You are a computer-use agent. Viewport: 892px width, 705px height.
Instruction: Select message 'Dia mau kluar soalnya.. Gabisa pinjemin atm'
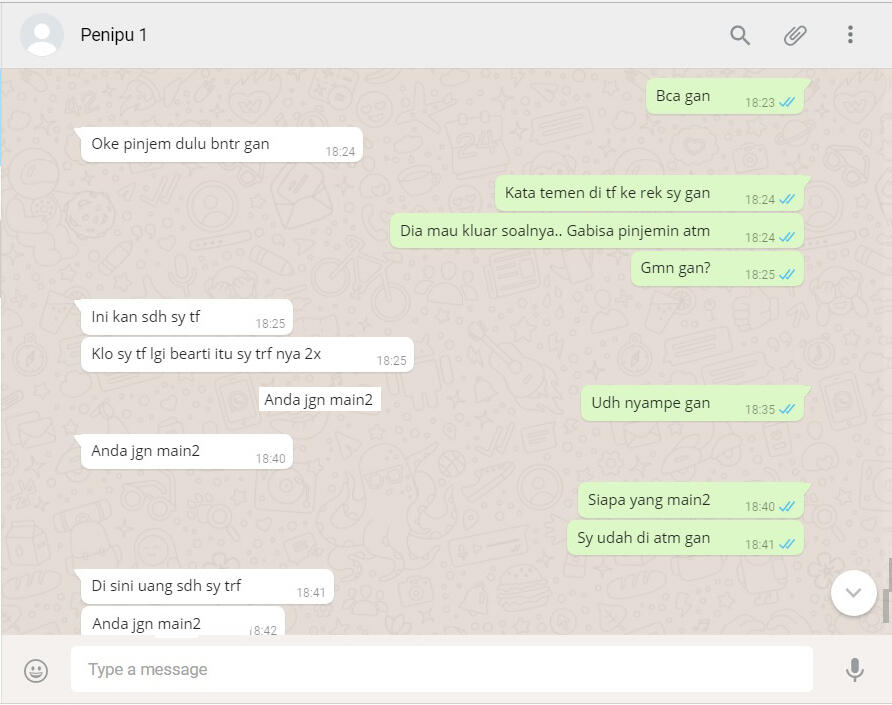click(x=597, y=231)
